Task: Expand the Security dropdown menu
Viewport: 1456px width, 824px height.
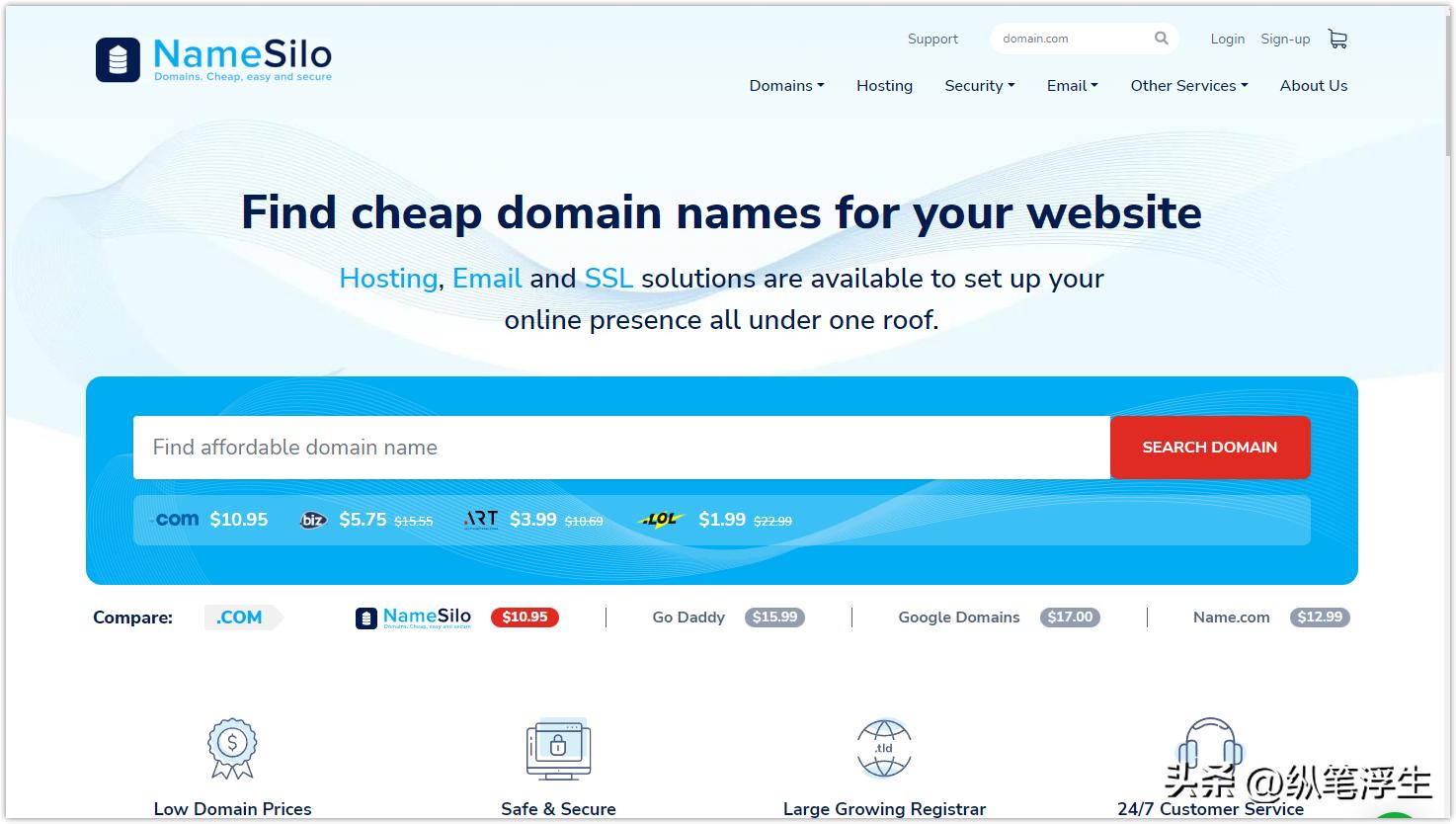Action: tap(979, 86)
